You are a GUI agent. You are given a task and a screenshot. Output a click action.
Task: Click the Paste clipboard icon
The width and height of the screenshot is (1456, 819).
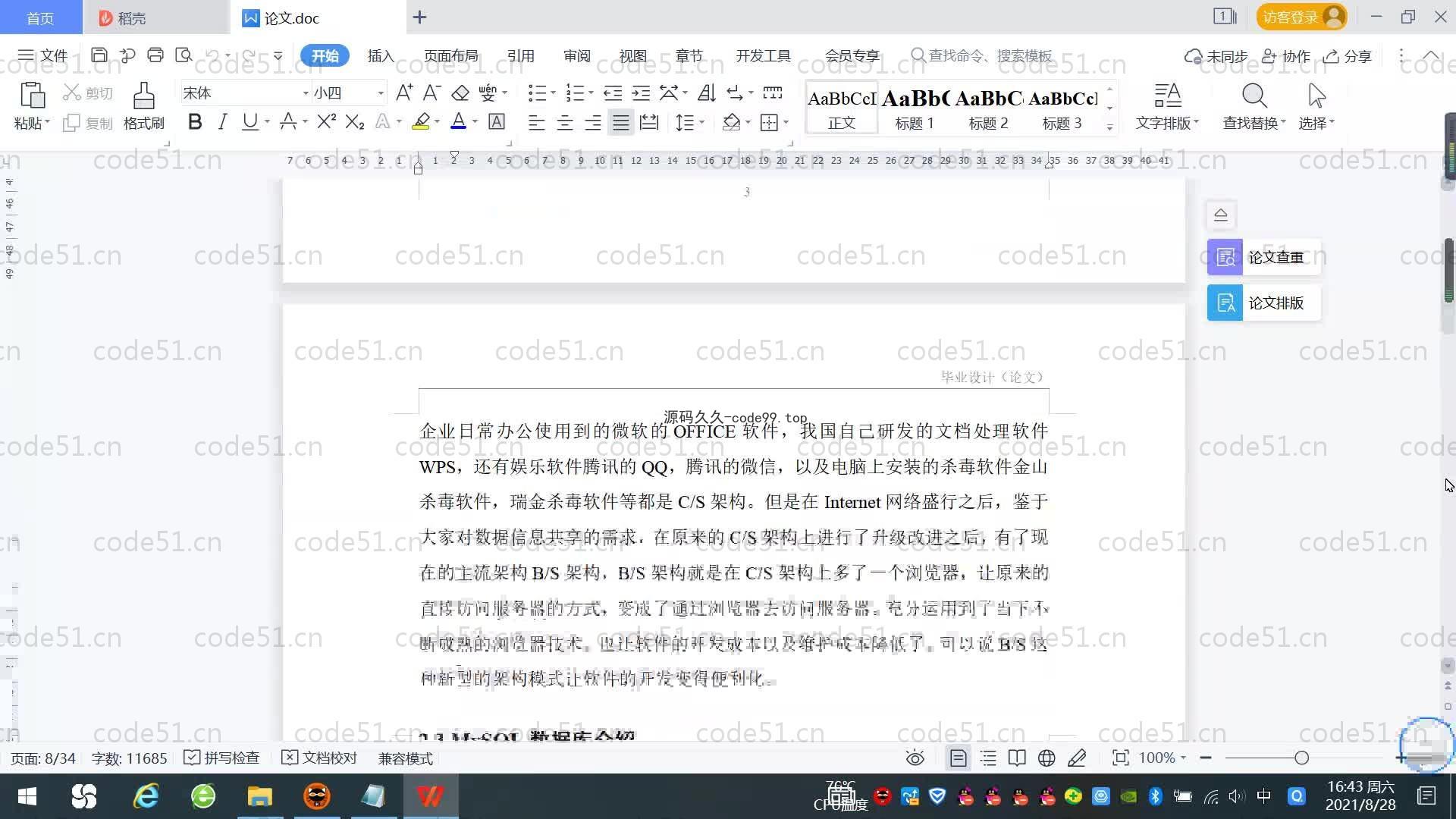click(x=32, y=96)
